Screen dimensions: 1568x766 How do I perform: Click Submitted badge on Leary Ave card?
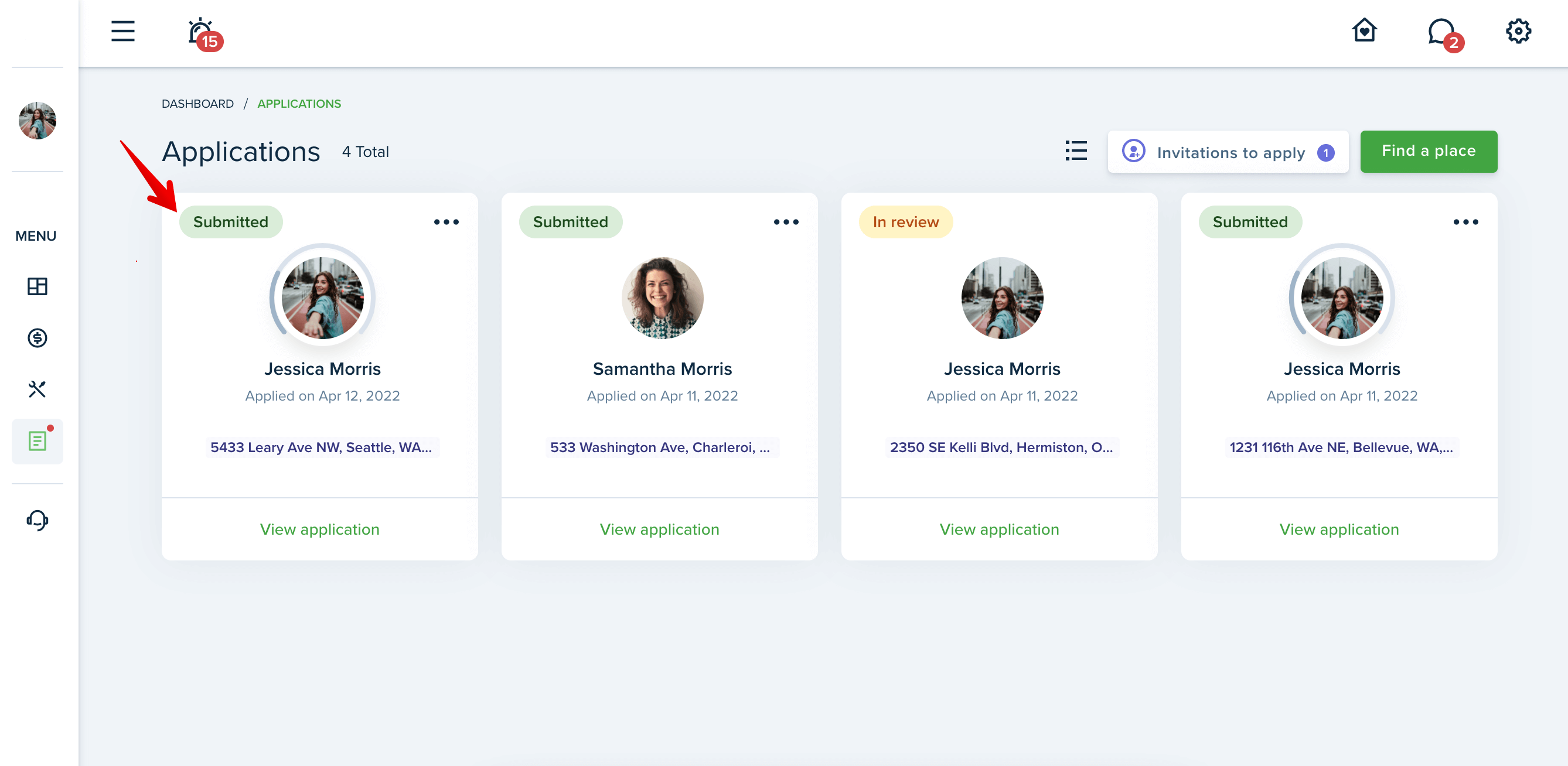pyautogui.click(x=231, y=222)
